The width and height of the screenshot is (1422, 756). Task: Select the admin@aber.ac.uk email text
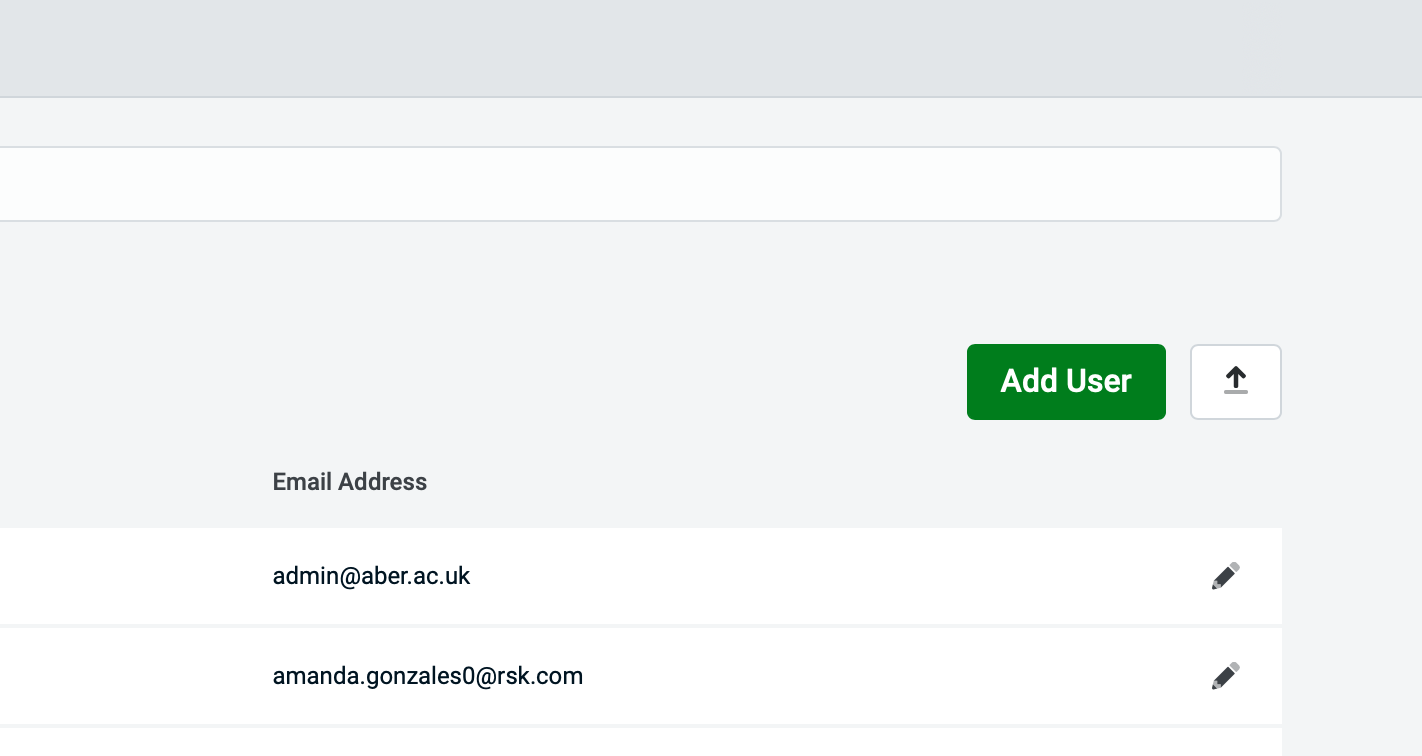pyautogui.click(x=371, y=576)
